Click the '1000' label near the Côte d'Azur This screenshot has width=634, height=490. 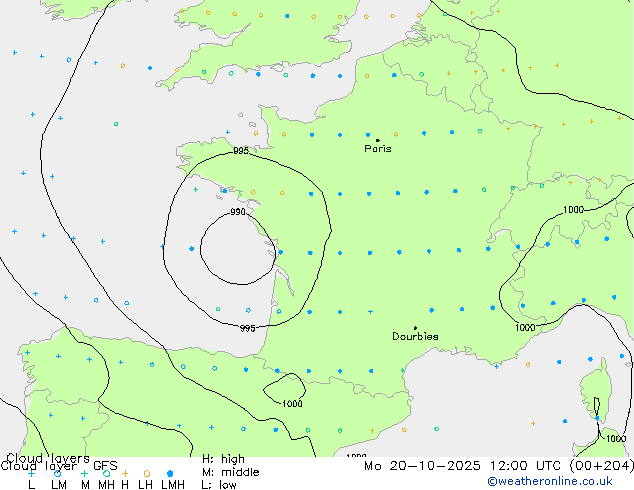point(525,327)
